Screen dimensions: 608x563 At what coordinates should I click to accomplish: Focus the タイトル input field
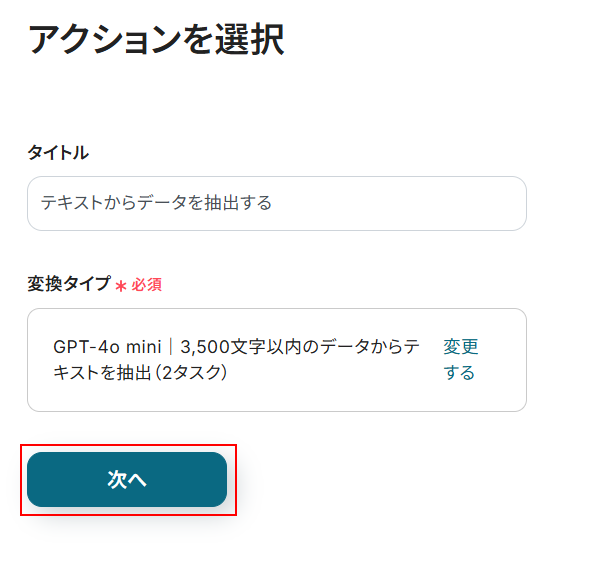[x=276, y=203]
